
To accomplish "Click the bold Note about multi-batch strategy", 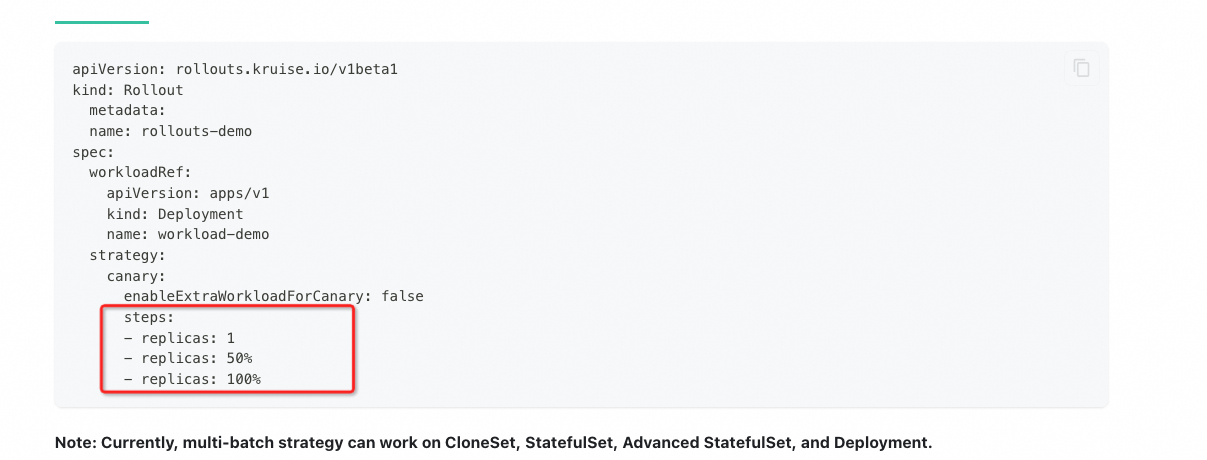I will [x=493, y=442].
